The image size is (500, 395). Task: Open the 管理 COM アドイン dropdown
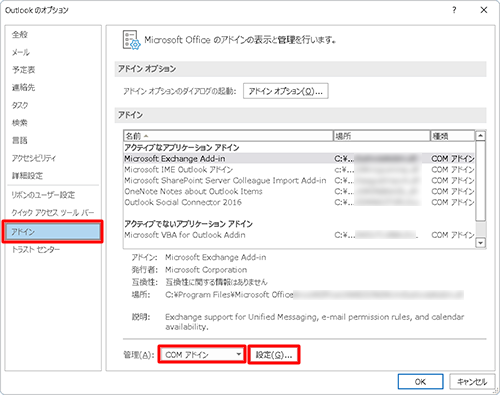click(x=202, y=355)
